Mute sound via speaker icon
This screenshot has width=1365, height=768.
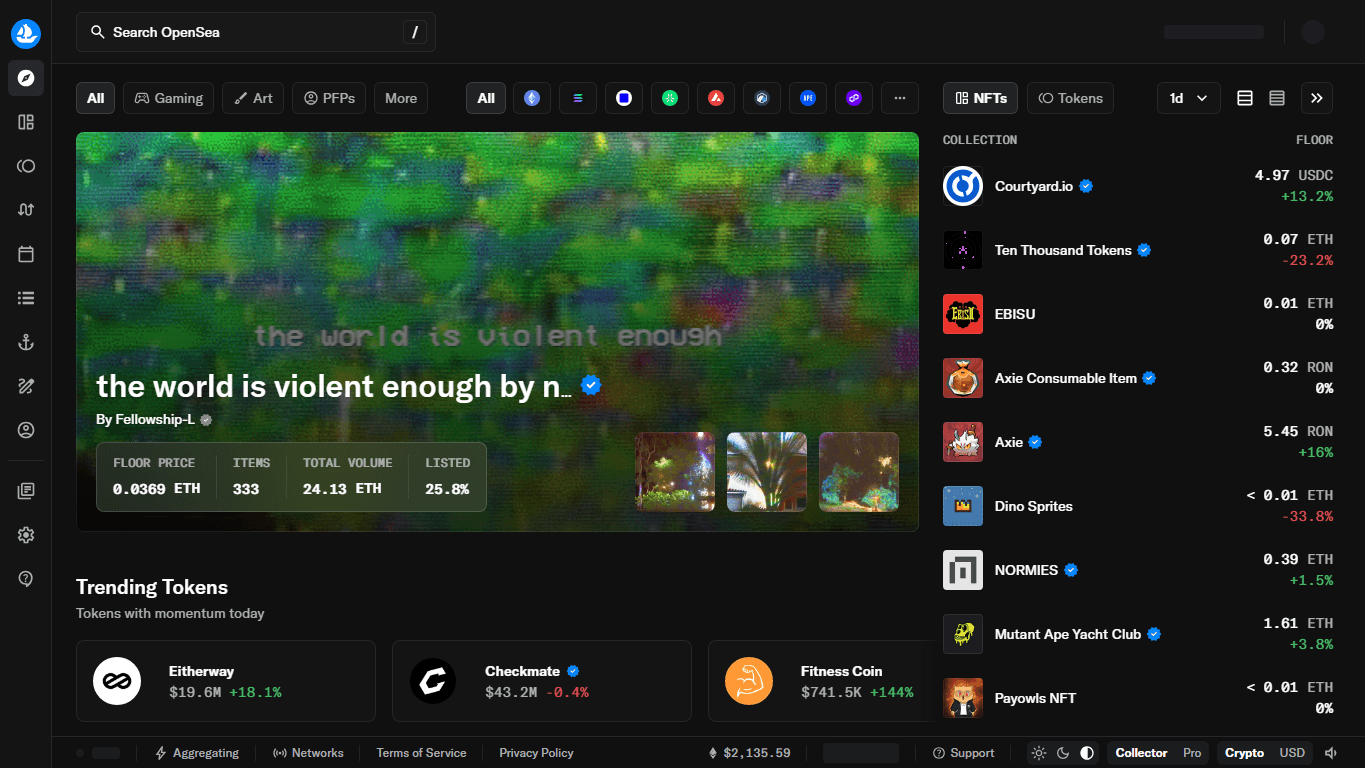click(1331, 753)
